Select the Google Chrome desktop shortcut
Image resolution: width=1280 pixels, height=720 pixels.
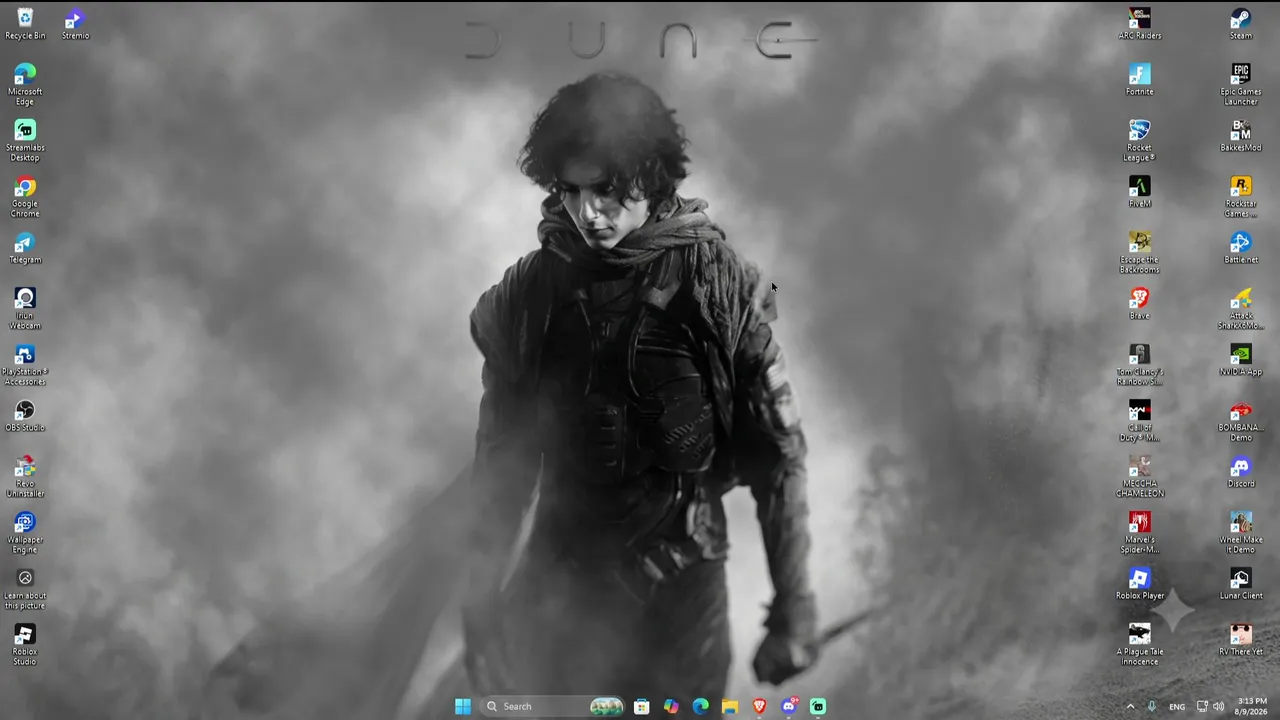click(25, 197)
